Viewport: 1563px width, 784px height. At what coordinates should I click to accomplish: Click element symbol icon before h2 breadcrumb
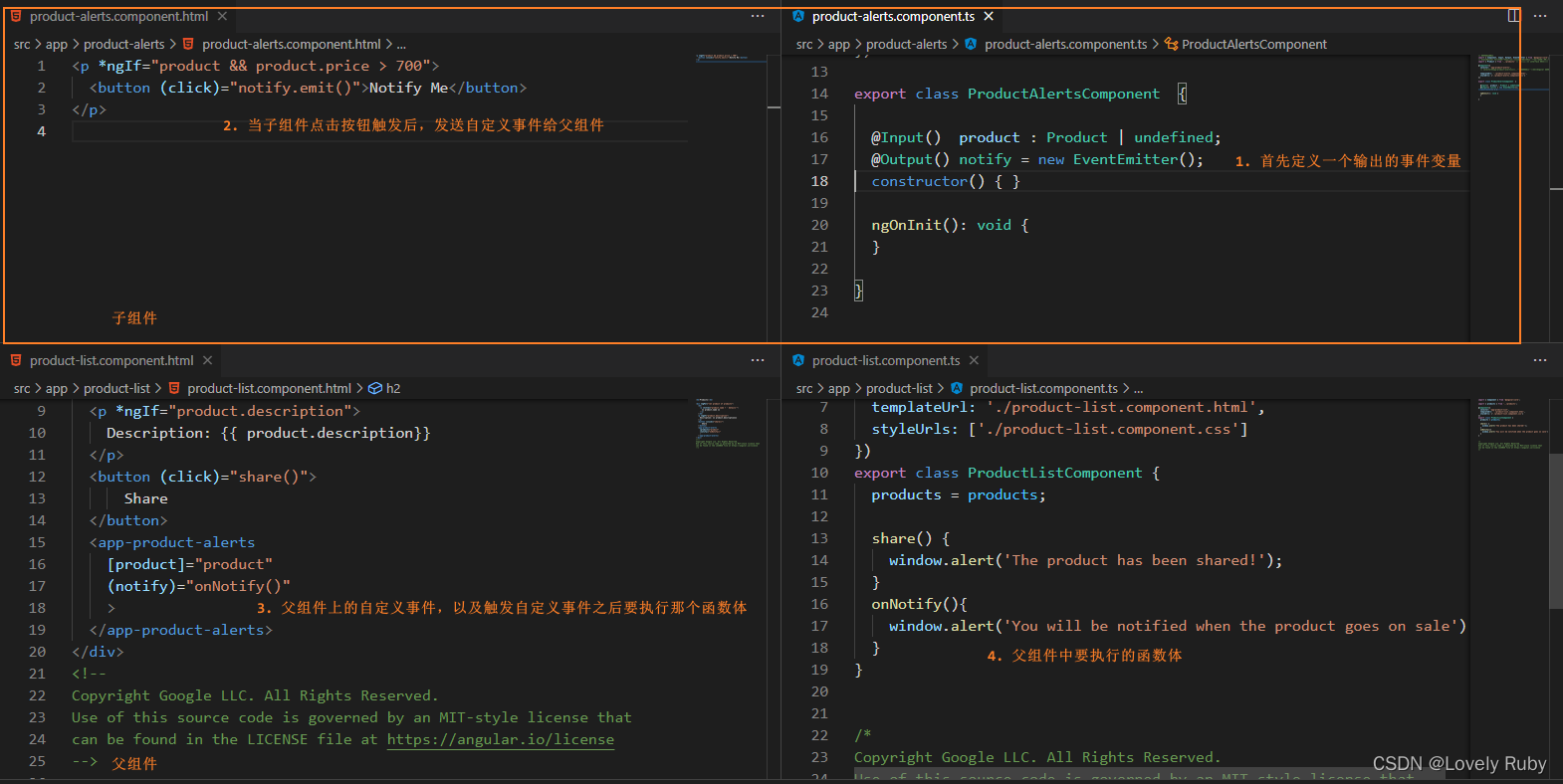click(375, 388)
